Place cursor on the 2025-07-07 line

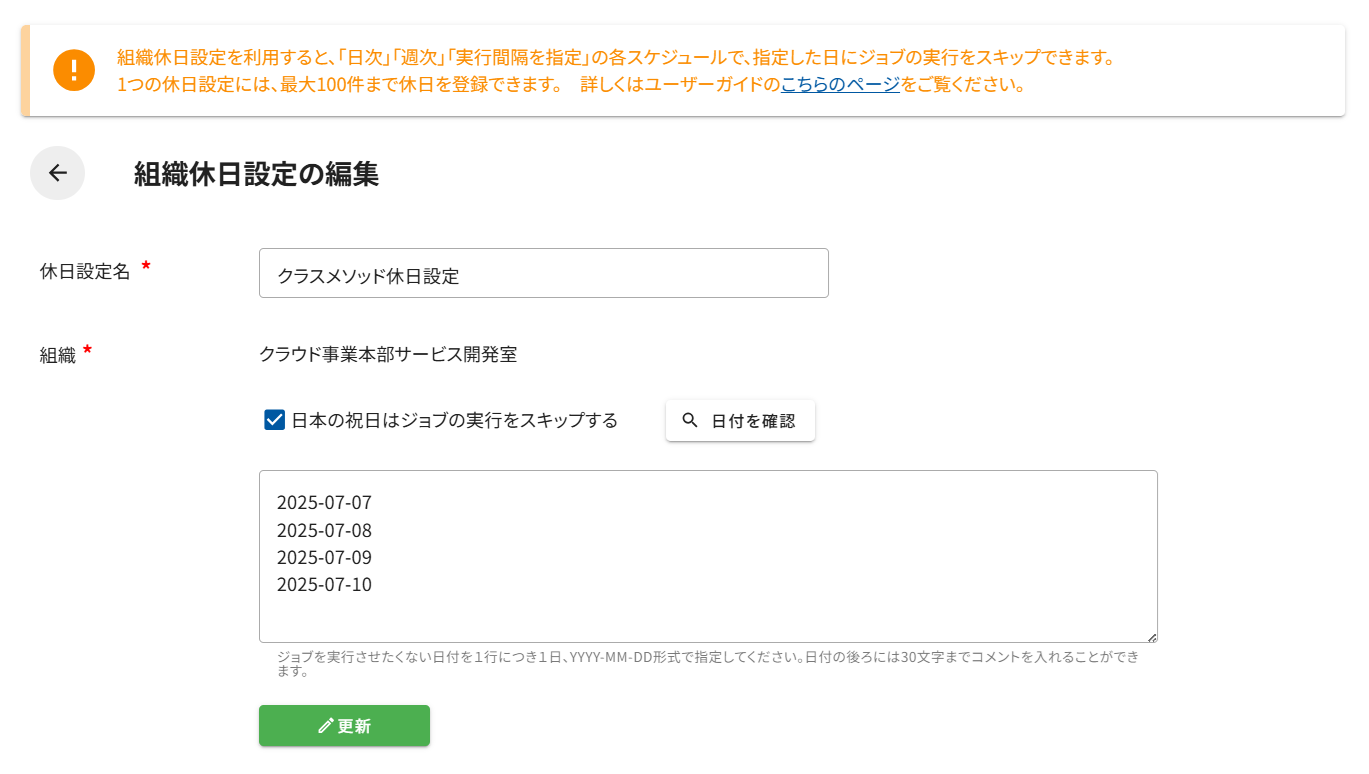click(324, 503)
